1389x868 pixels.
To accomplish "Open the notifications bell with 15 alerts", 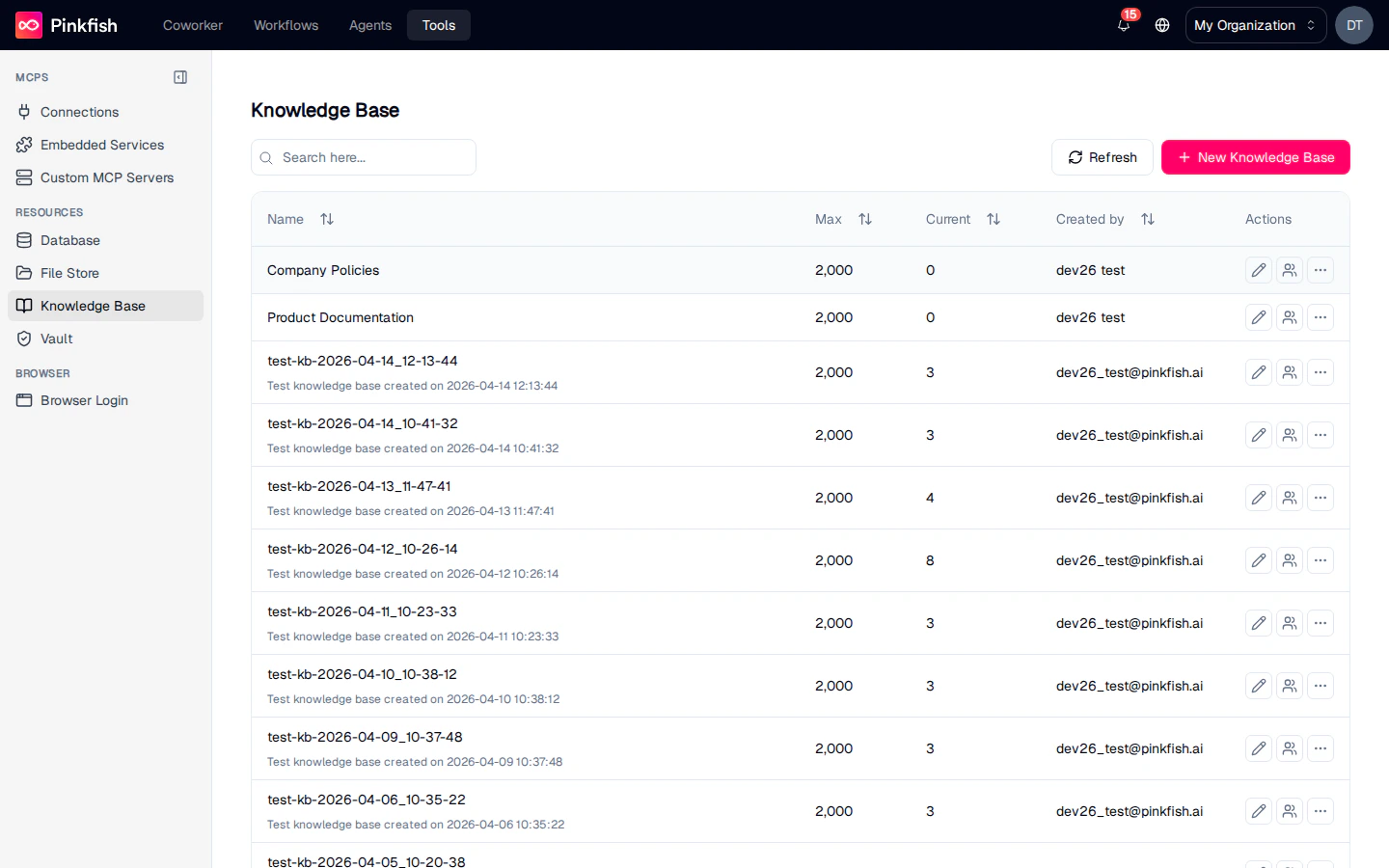I will tap(1123, 25).
